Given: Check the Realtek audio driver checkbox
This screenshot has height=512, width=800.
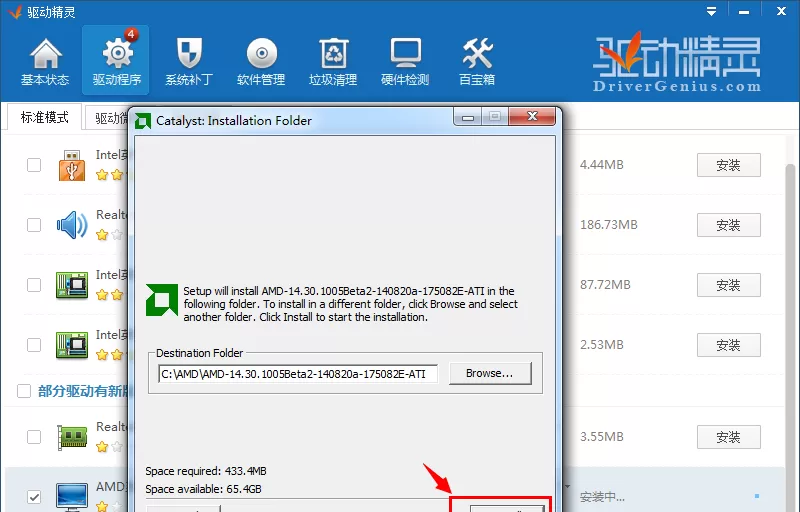Looking at the screenshot, I should (x=34, y=225).
